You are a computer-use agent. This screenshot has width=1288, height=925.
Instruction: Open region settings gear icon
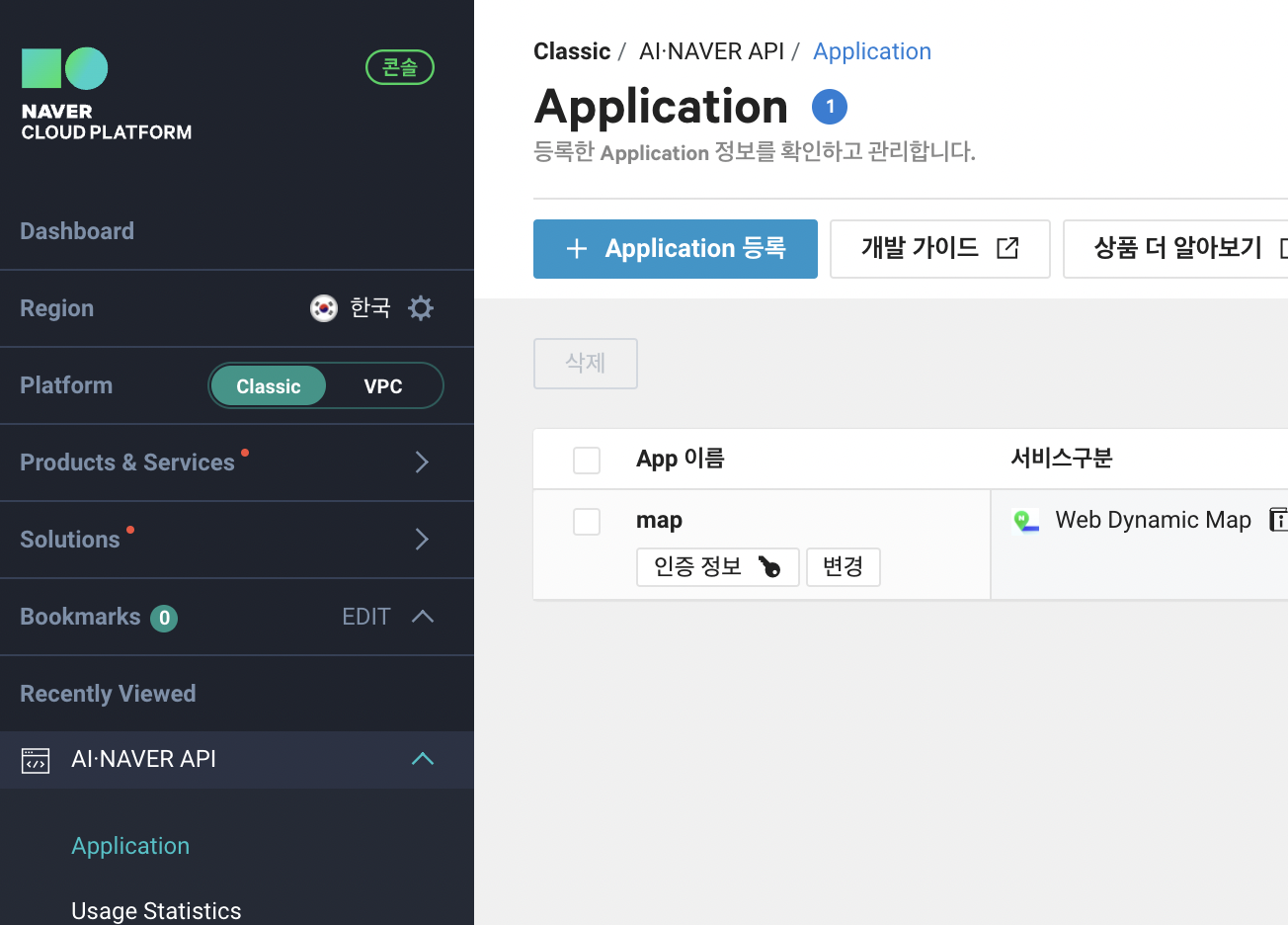coord(421,308)
